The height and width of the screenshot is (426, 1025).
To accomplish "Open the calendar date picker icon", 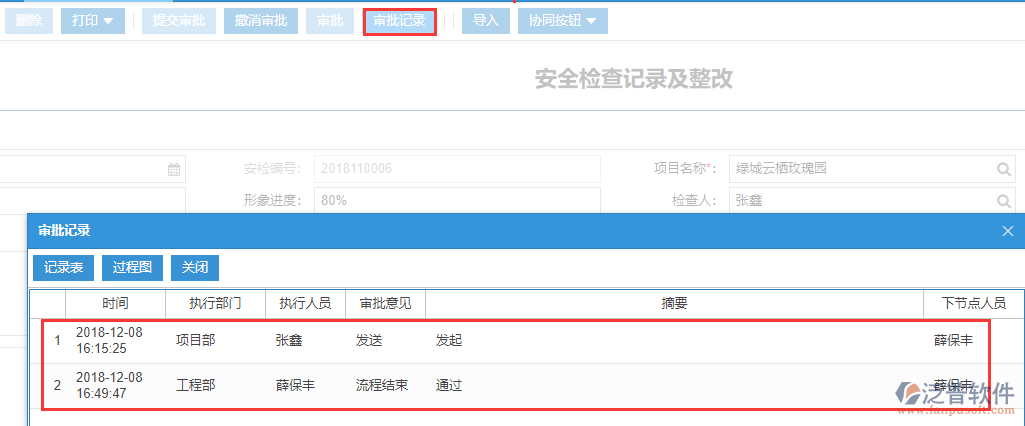I will (x=174, y=169).
